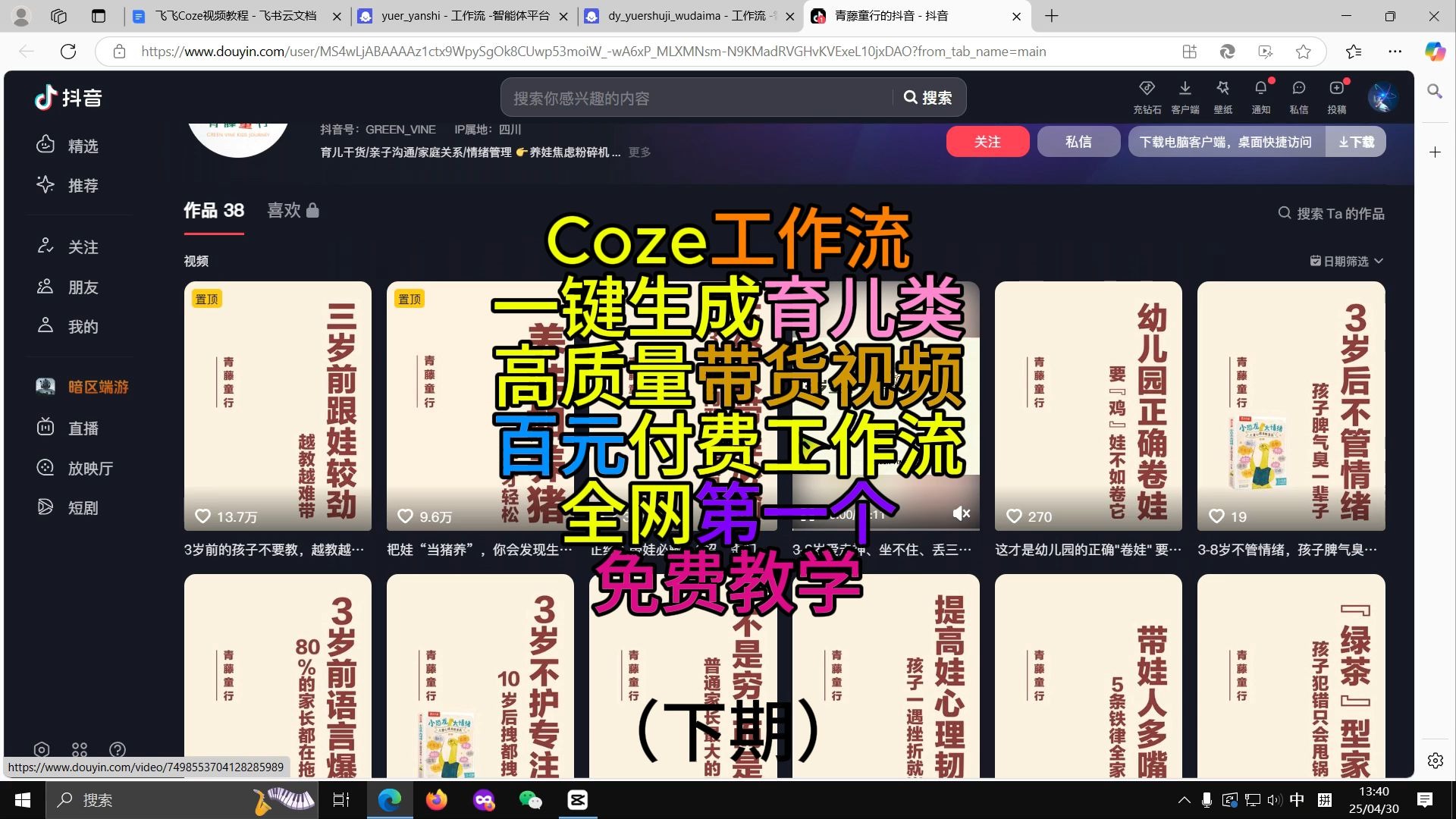This screenshot has width=1456, height=819.
Task: Click the taskbar 搜索 box
Action: pyautogui.click(x=182, y=800)
